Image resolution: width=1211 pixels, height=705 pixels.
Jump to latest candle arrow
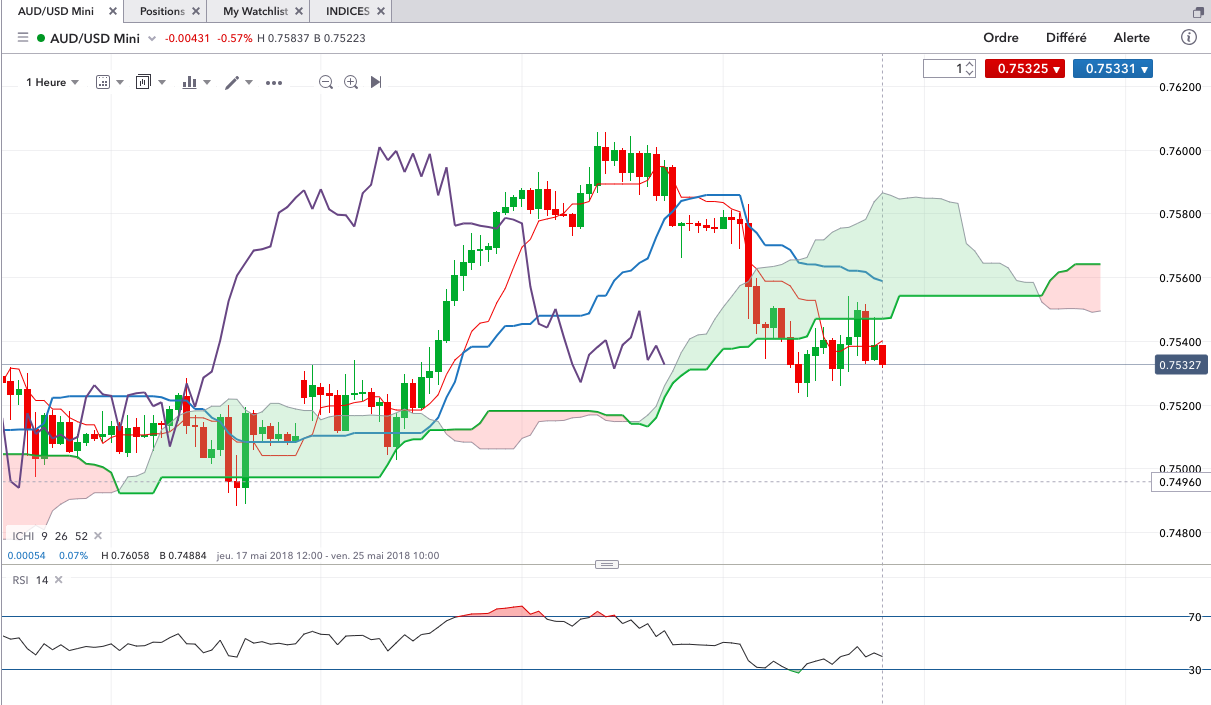point(376,82)
